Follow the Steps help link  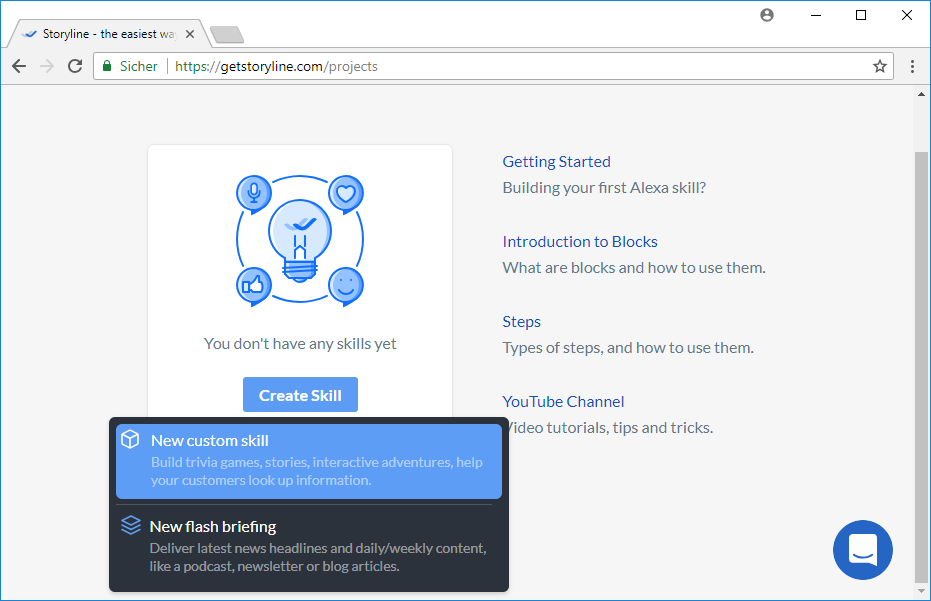[521, 321]
